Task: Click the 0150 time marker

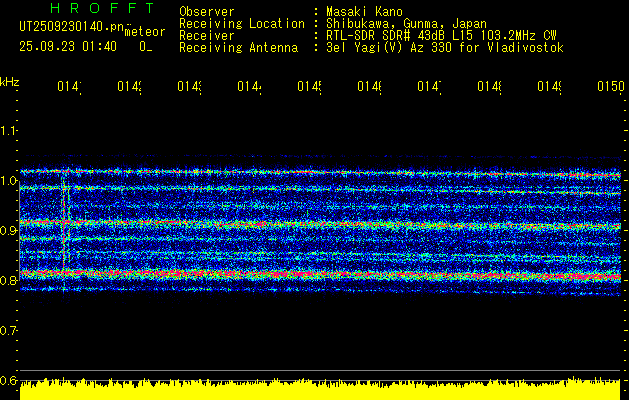Action: 610,88
